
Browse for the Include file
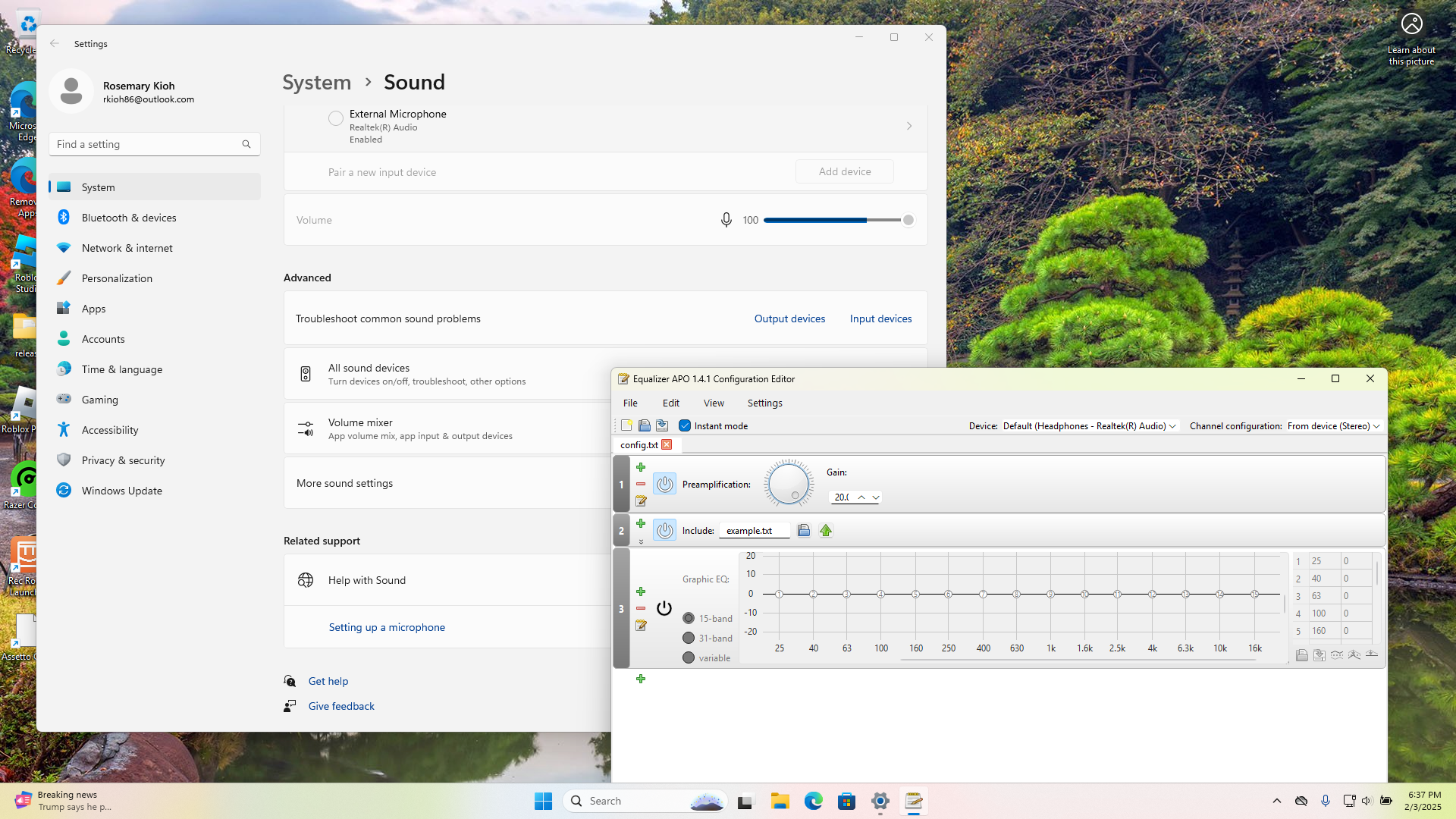(x=804, y=531)
